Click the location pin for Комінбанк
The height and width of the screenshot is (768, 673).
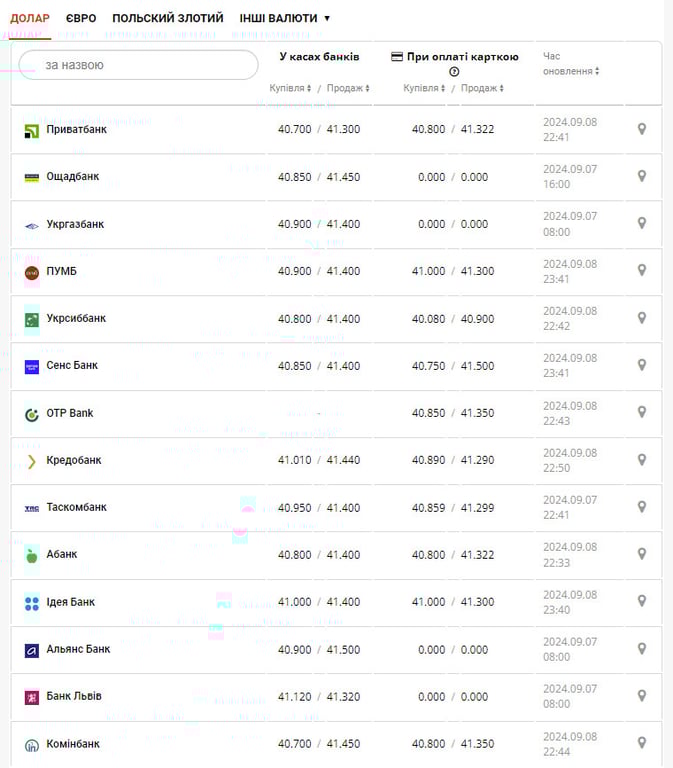[642, 743]
